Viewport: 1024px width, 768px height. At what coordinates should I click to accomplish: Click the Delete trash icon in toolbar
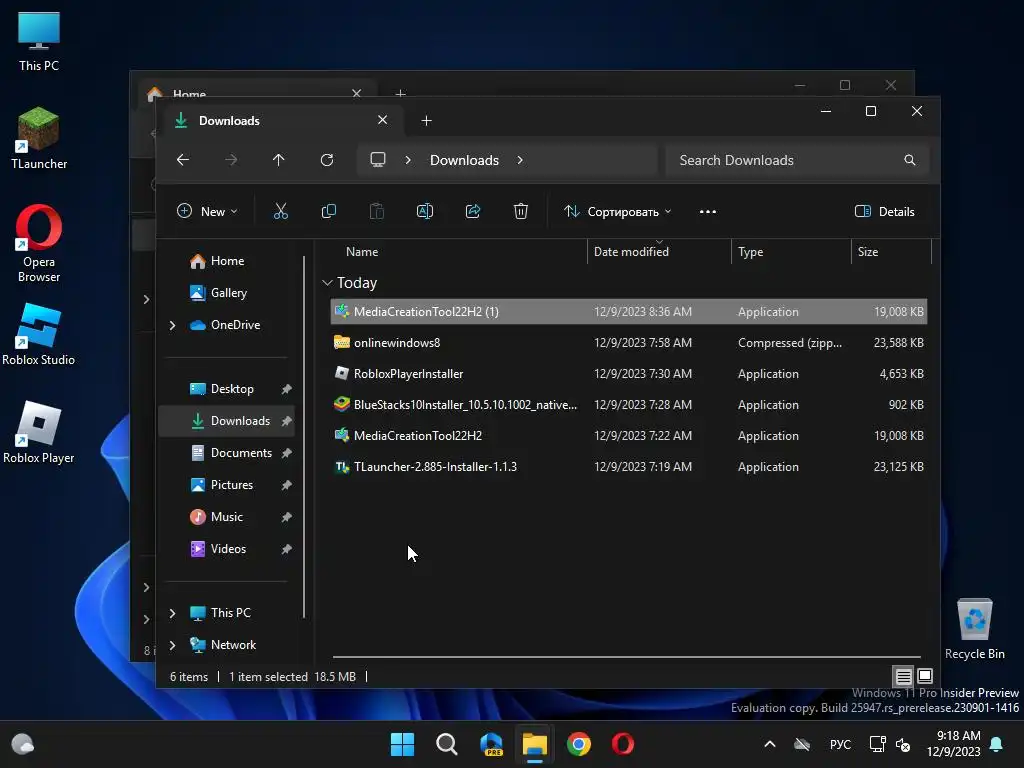coord(520,211)
